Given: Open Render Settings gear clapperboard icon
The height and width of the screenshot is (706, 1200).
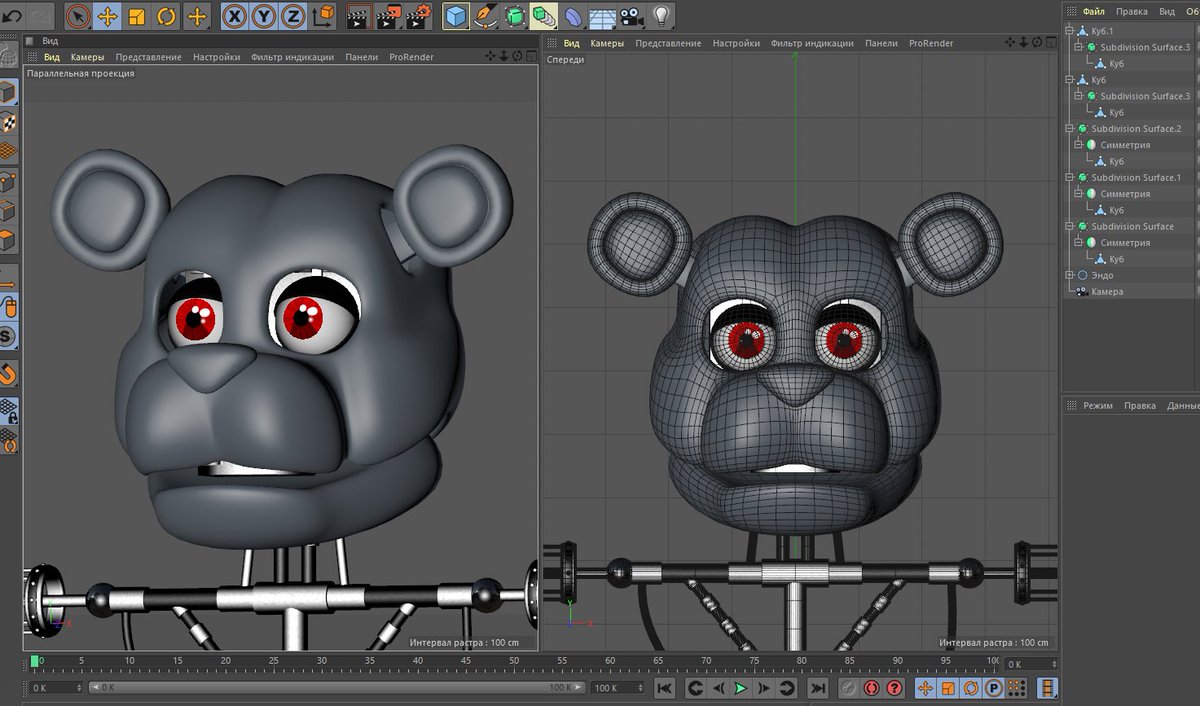Looking at the screenshot, I should [x=419, y=16].
